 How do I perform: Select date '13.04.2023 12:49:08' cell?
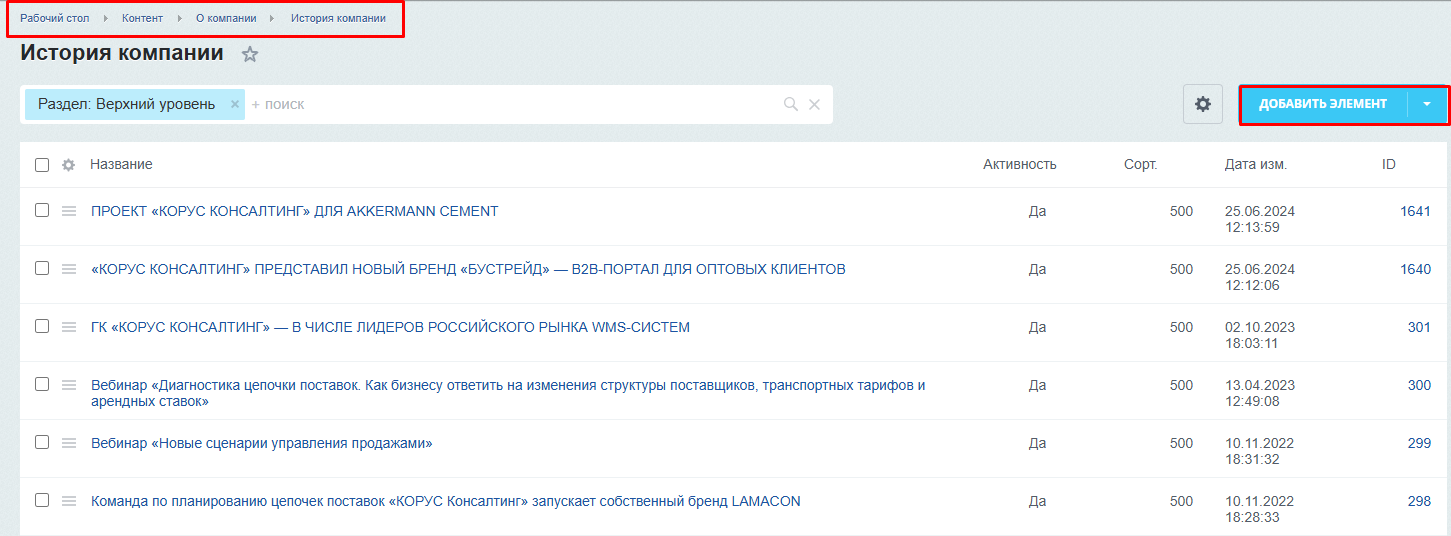point(1260,393)
